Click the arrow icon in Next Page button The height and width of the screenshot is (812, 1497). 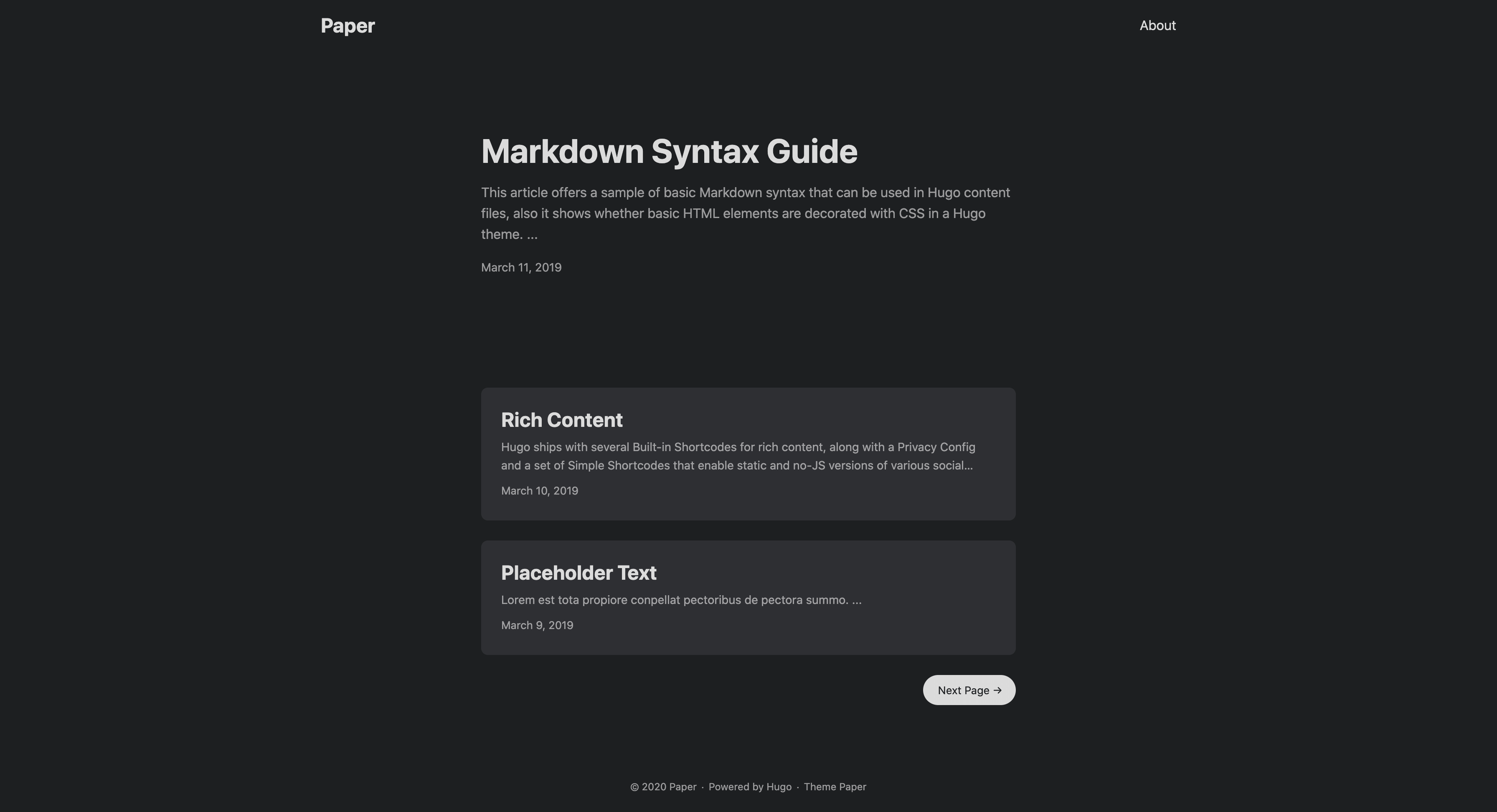[997, 690]
